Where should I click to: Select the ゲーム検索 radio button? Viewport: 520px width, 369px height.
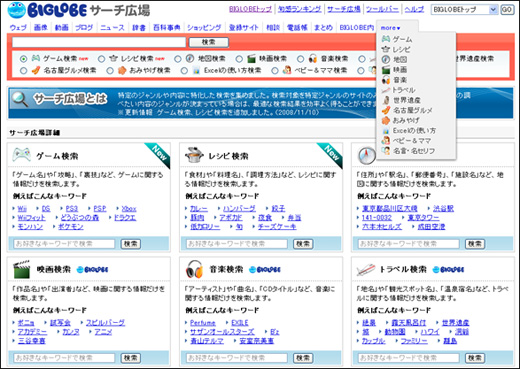[23, 59]
